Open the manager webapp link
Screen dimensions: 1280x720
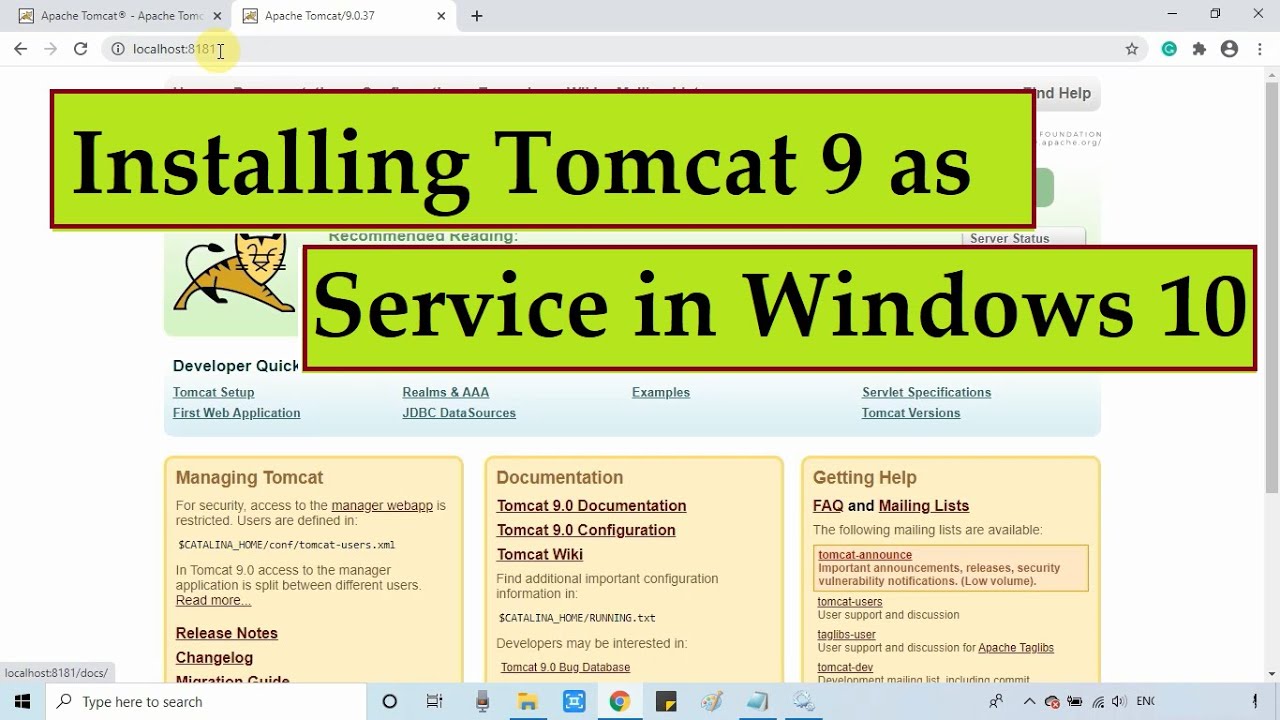click(382, 506)
